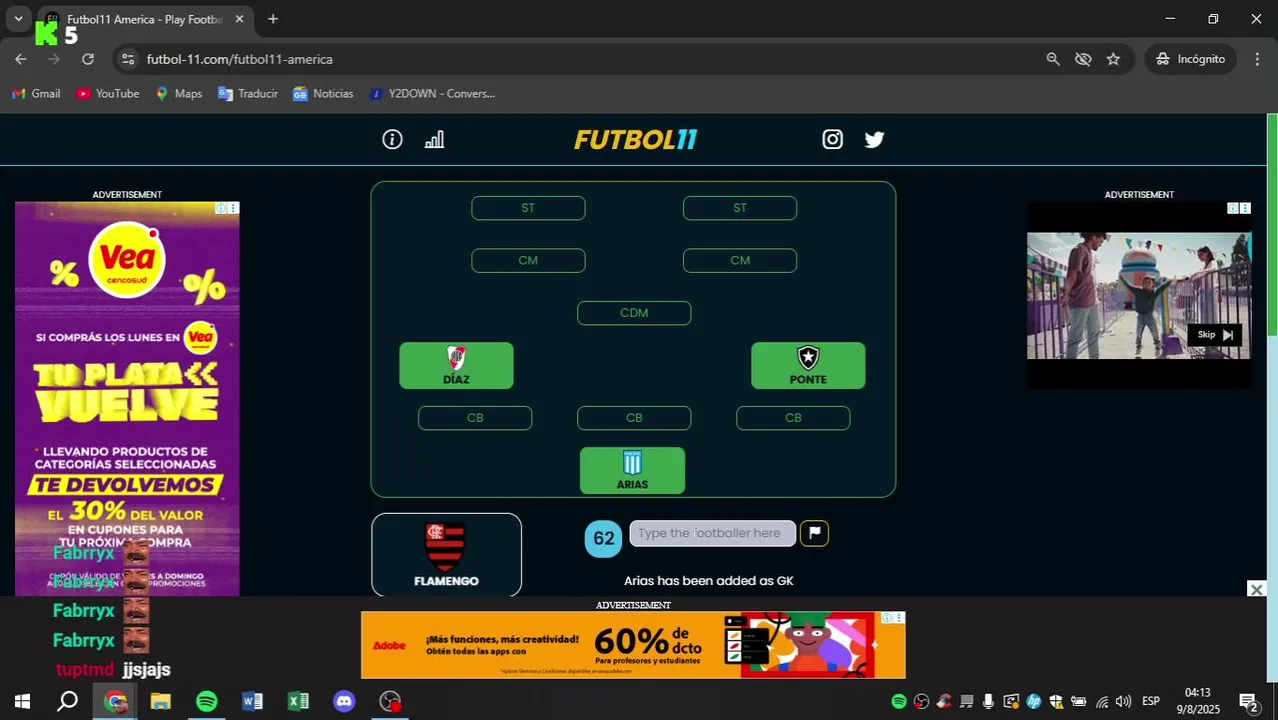Open the Y2DOWN bookmark
1278x720 pixels.
(432, 93)
